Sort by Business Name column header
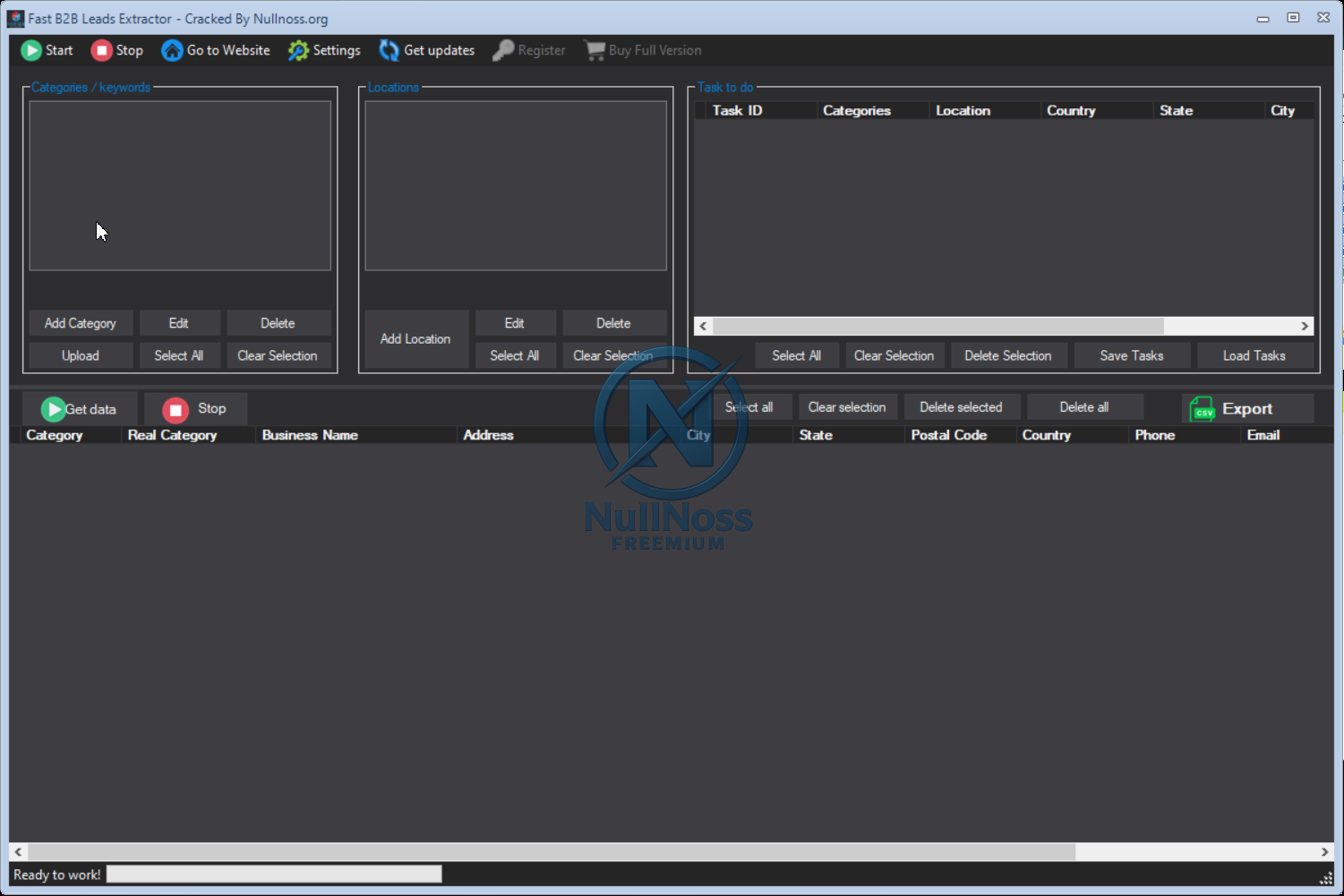Image resolution: width=1344 pixels, height=896 pixels. [x=310, y=435]
